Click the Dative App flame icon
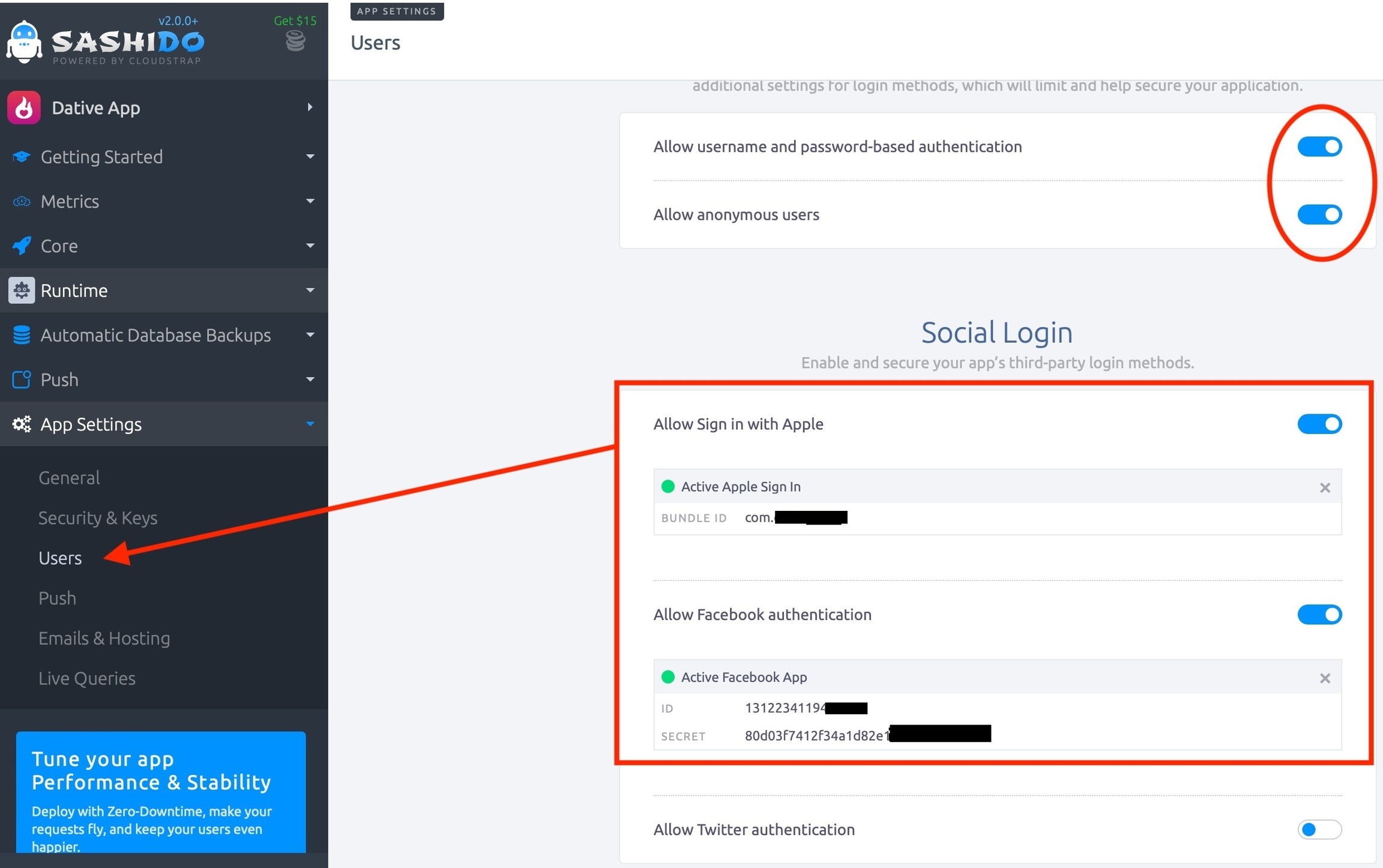 [24, 108]
